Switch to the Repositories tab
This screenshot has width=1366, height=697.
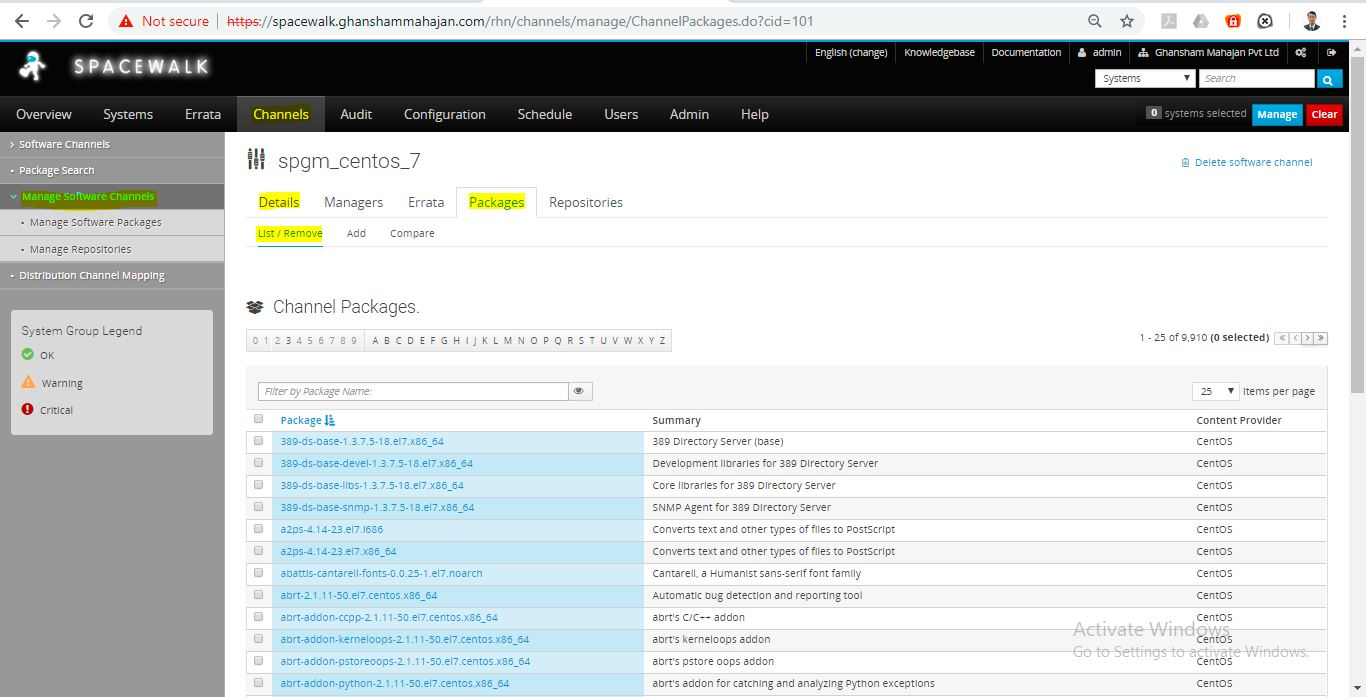point(585,202)
